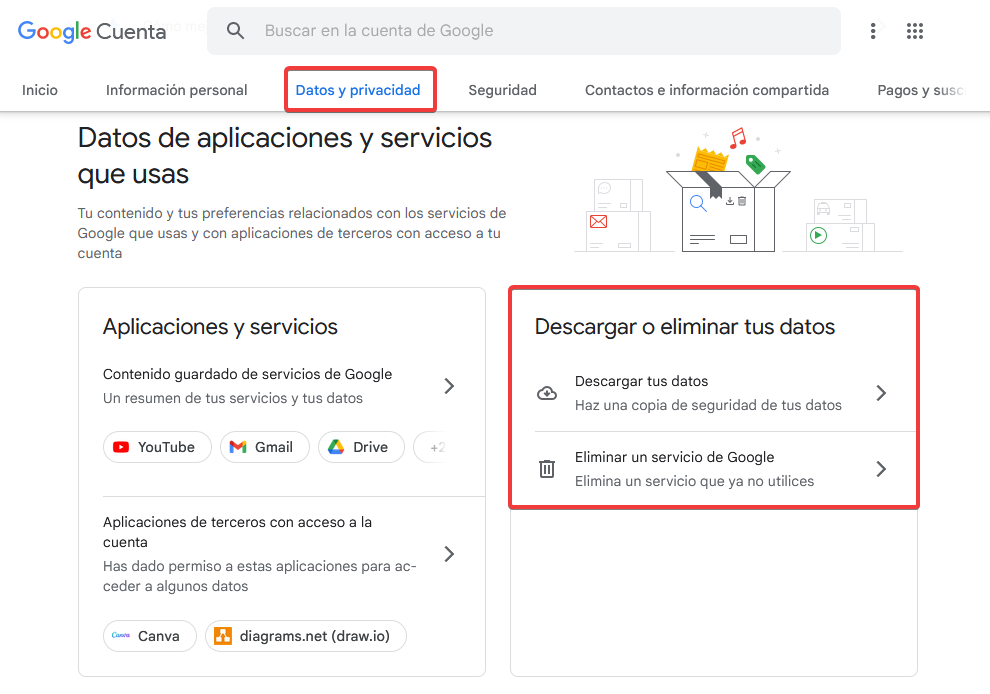
Task: Open the three-dot more options menu
Action: click(873, 31)
